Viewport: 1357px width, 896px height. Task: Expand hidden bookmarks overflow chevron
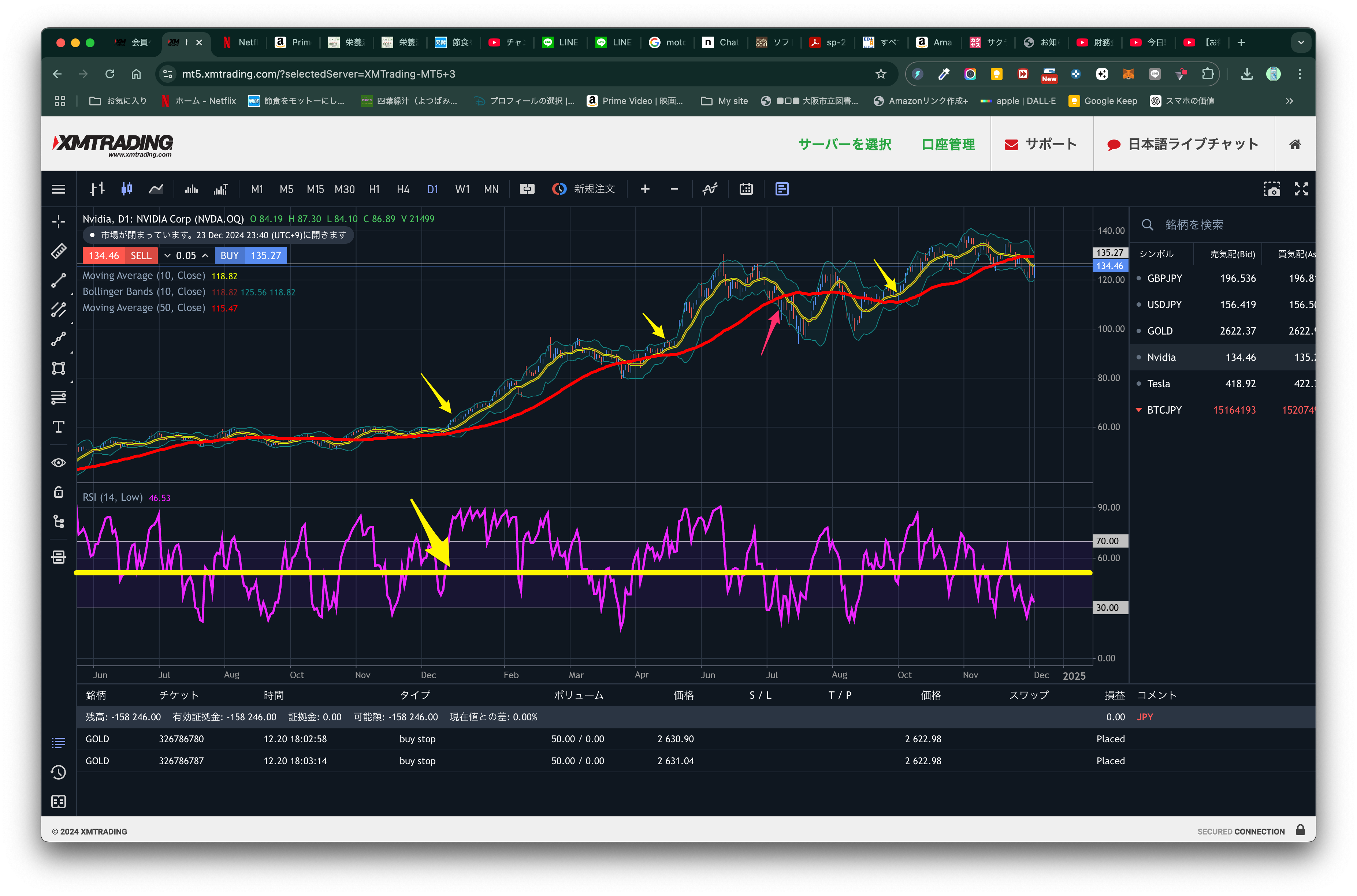point(1289,101)
